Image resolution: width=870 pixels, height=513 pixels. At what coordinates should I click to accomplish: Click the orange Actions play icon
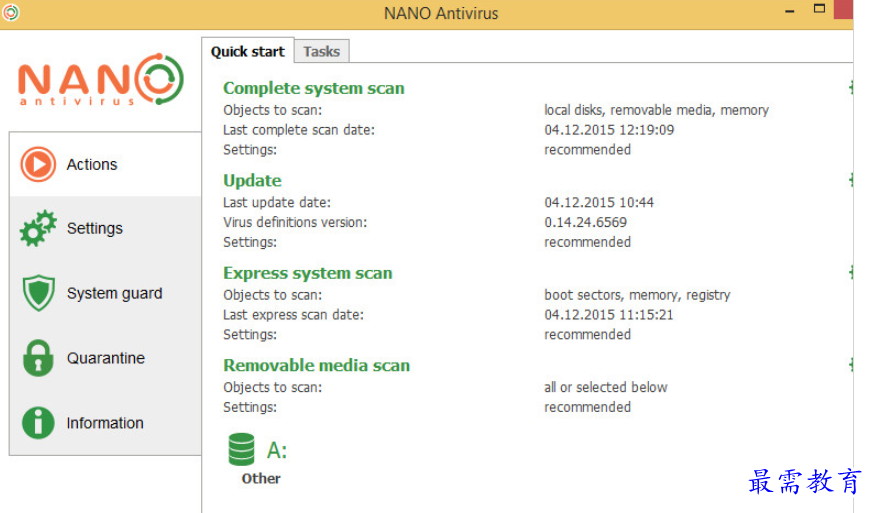pos(38,164)
